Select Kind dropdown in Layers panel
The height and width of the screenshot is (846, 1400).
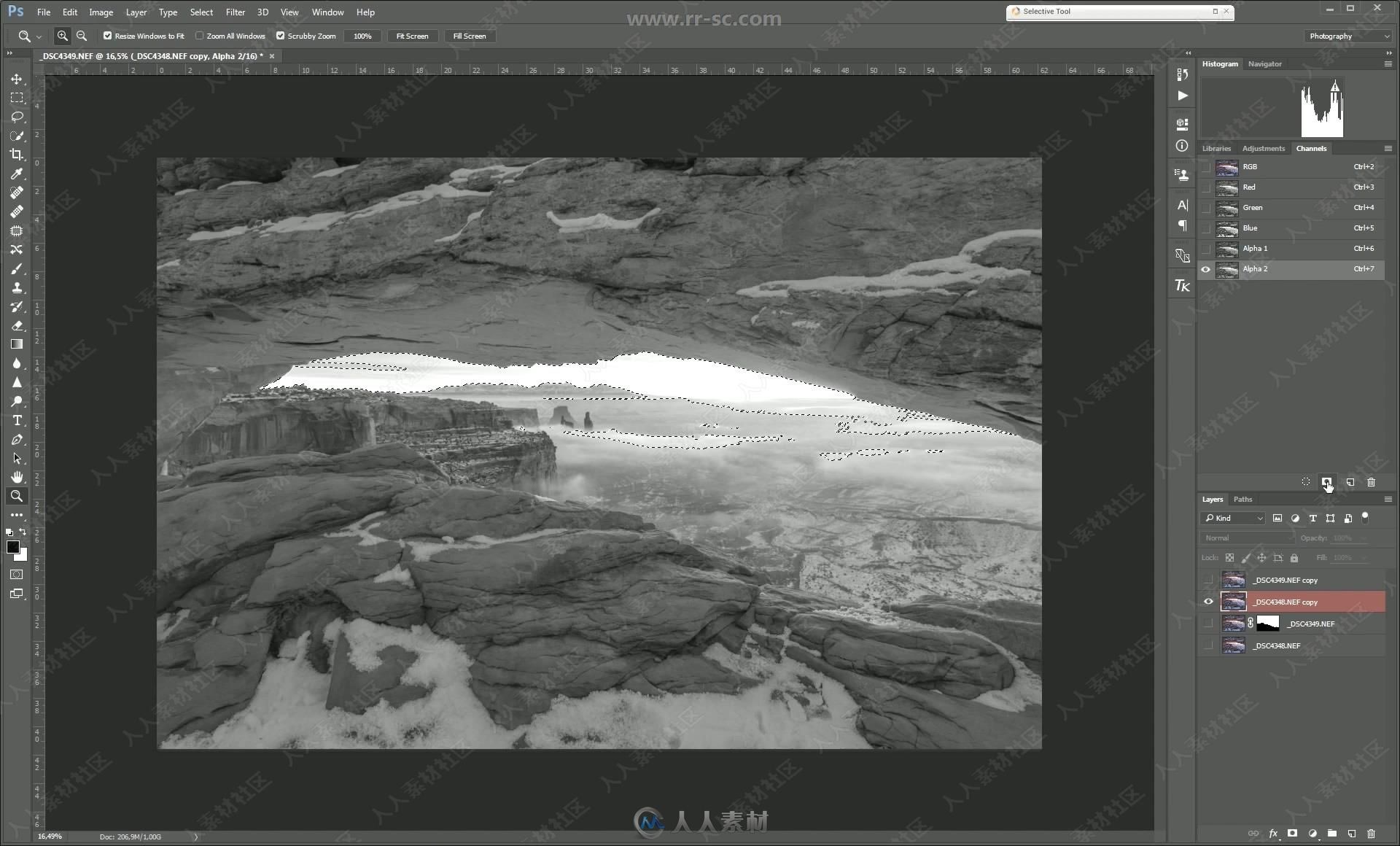tap(1234, 518)
